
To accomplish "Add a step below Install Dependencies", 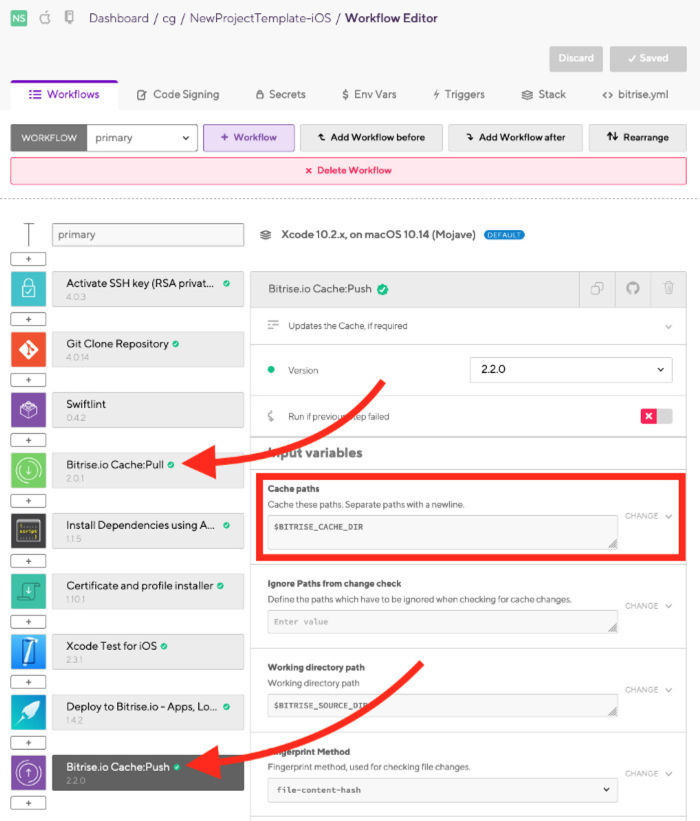I will (28, 561).
